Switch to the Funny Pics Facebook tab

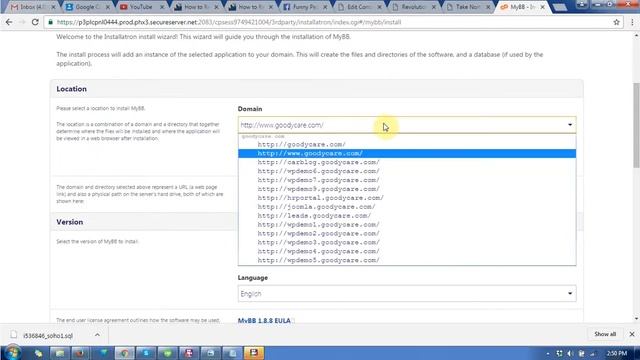pyautogui.click(x=304, y=7)
